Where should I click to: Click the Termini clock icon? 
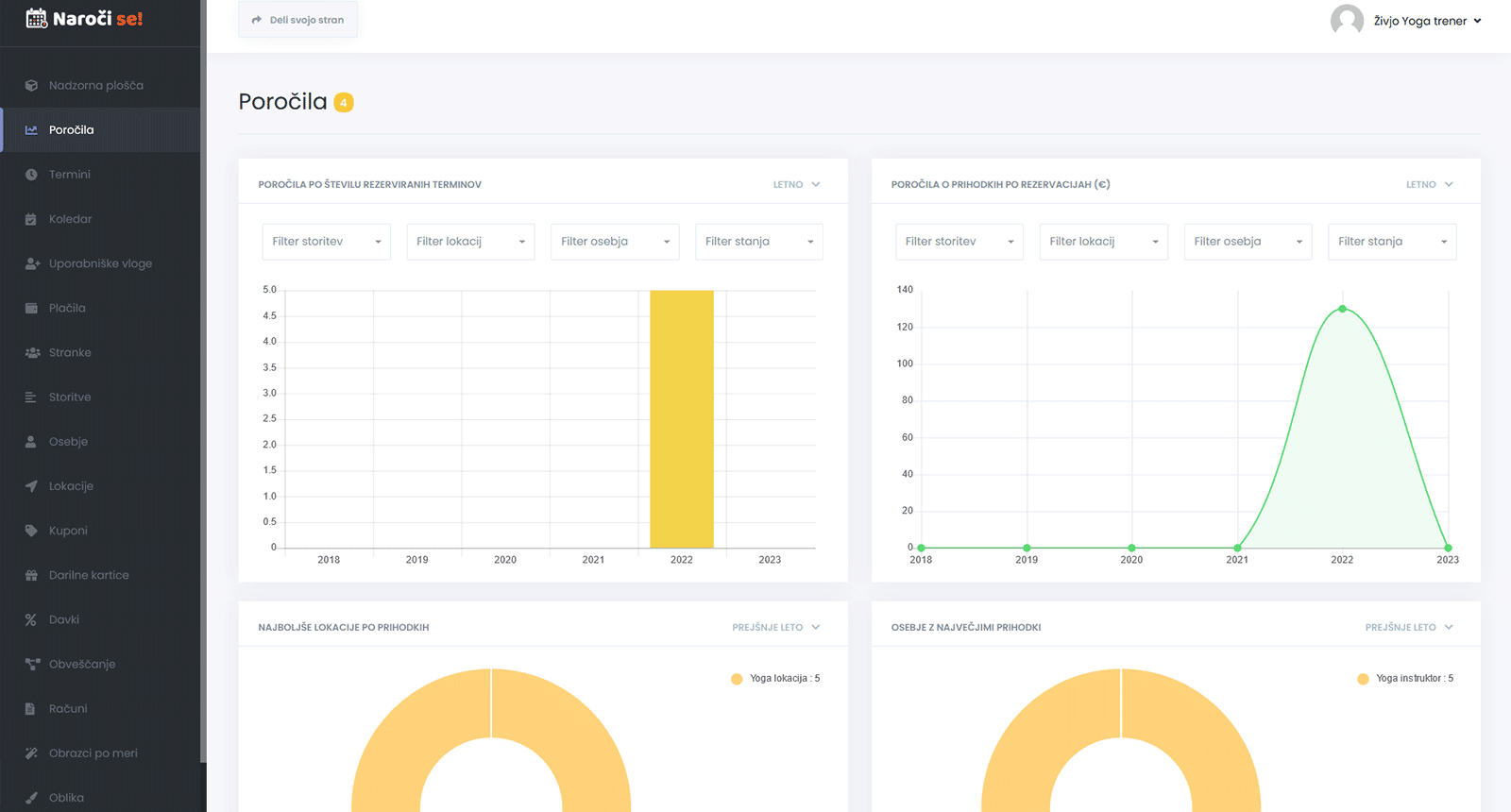click(31, 175)
